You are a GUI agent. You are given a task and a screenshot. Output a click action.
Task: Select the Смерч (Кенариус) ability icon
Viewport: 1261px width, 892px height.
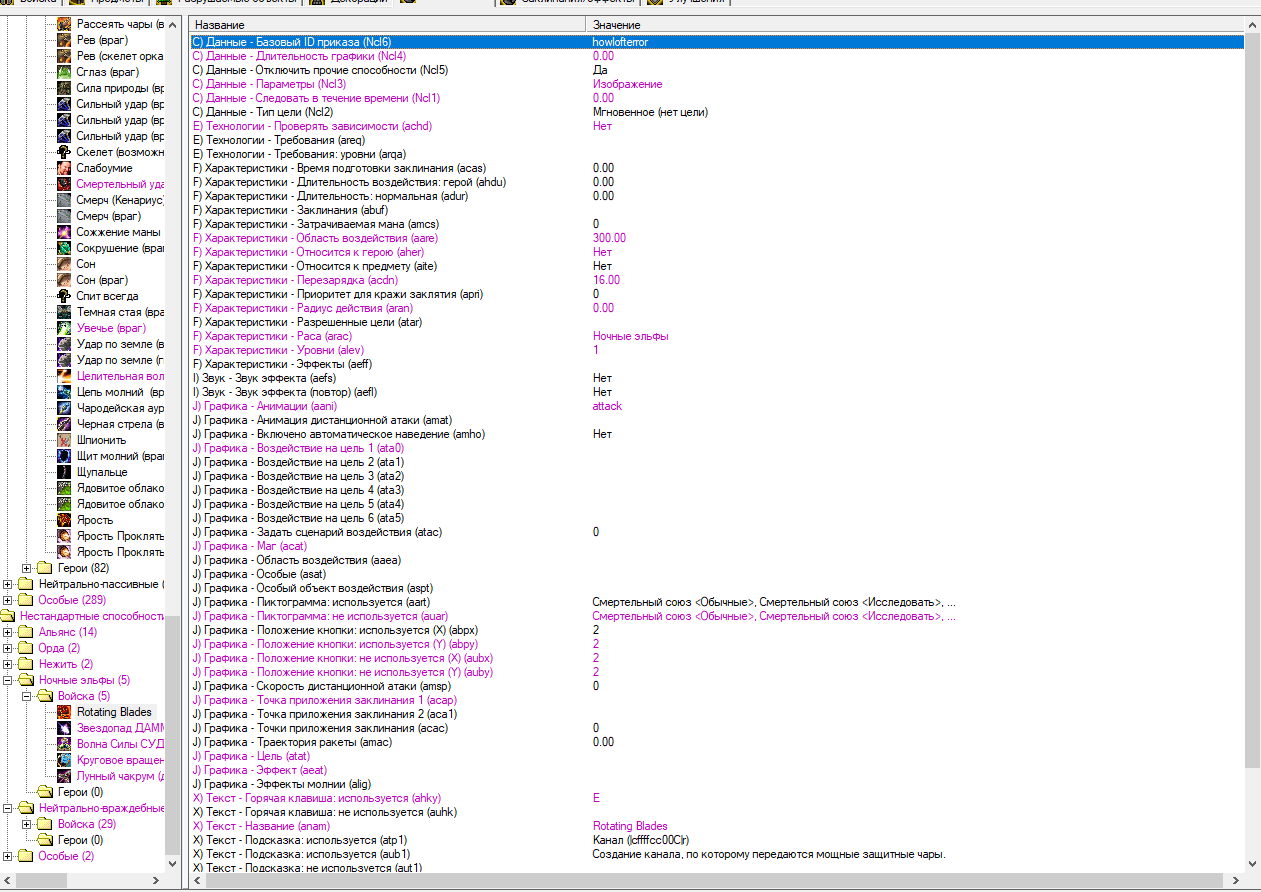[x=64, y=200]
